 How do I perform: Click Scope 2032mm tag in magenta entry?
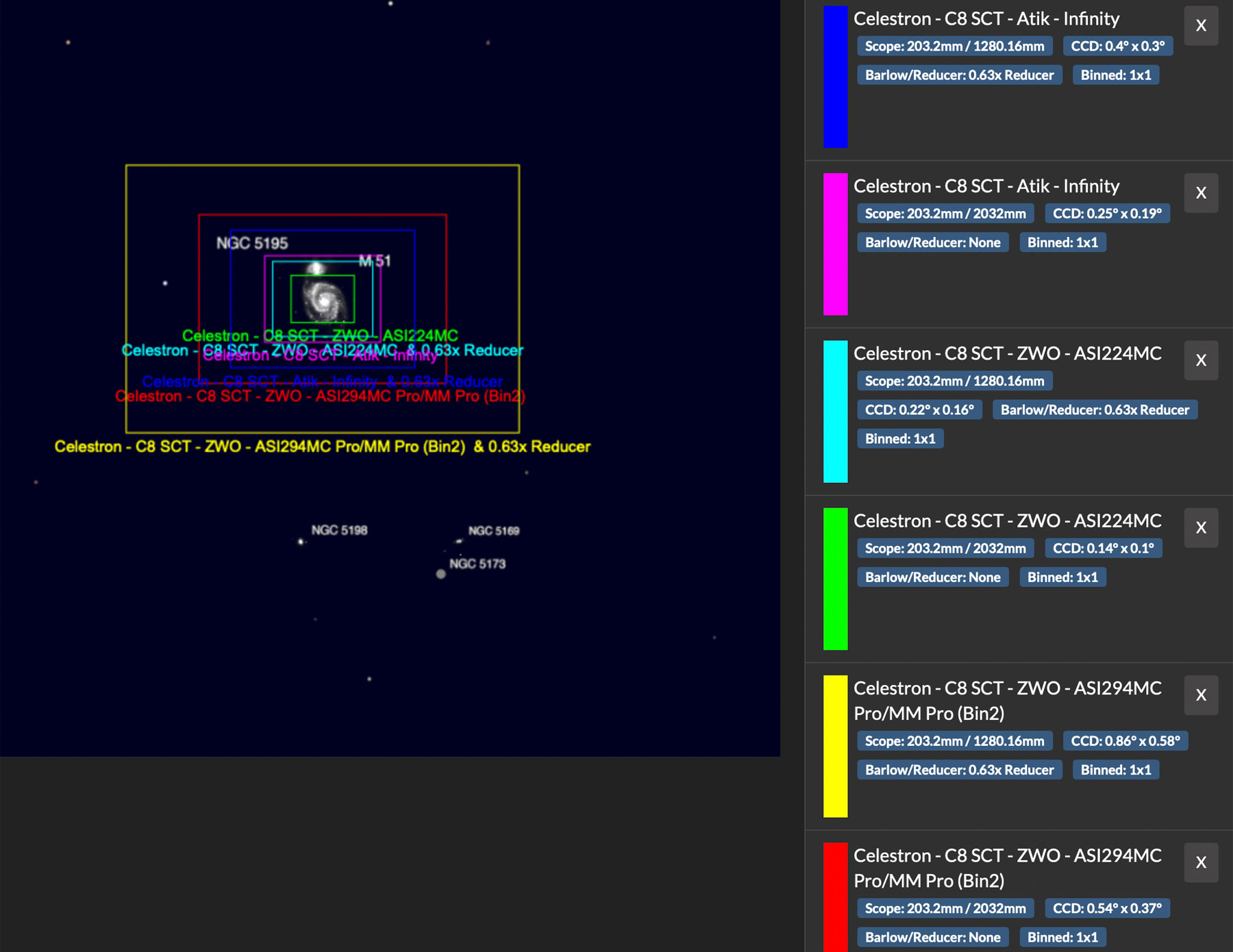tap(945, 214)
